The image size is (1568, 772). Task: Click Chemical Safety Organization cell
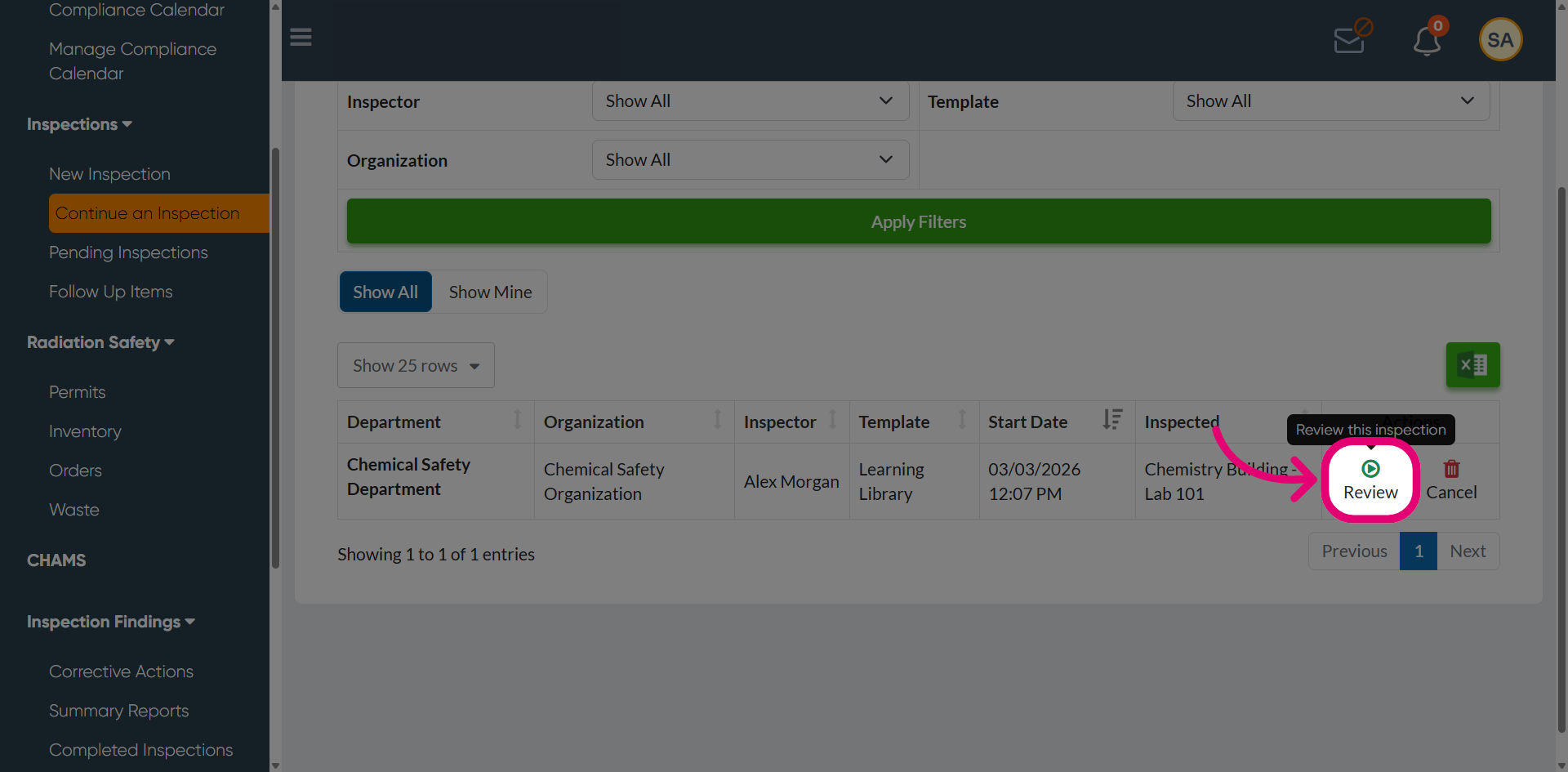click(x=635, y=481)
